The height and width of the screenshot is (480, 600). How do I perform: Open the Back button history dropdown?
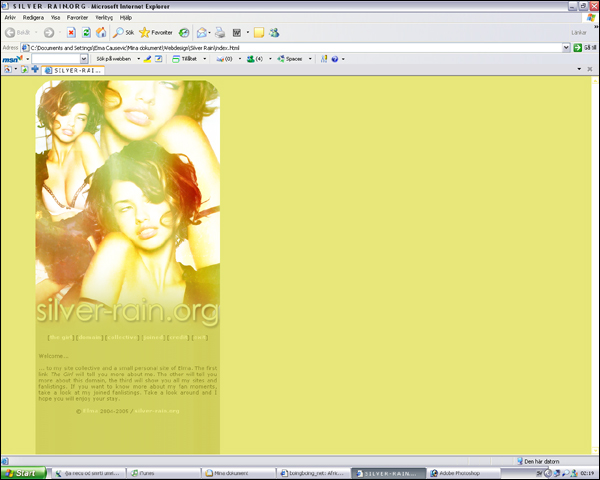(x=36, y=33)
